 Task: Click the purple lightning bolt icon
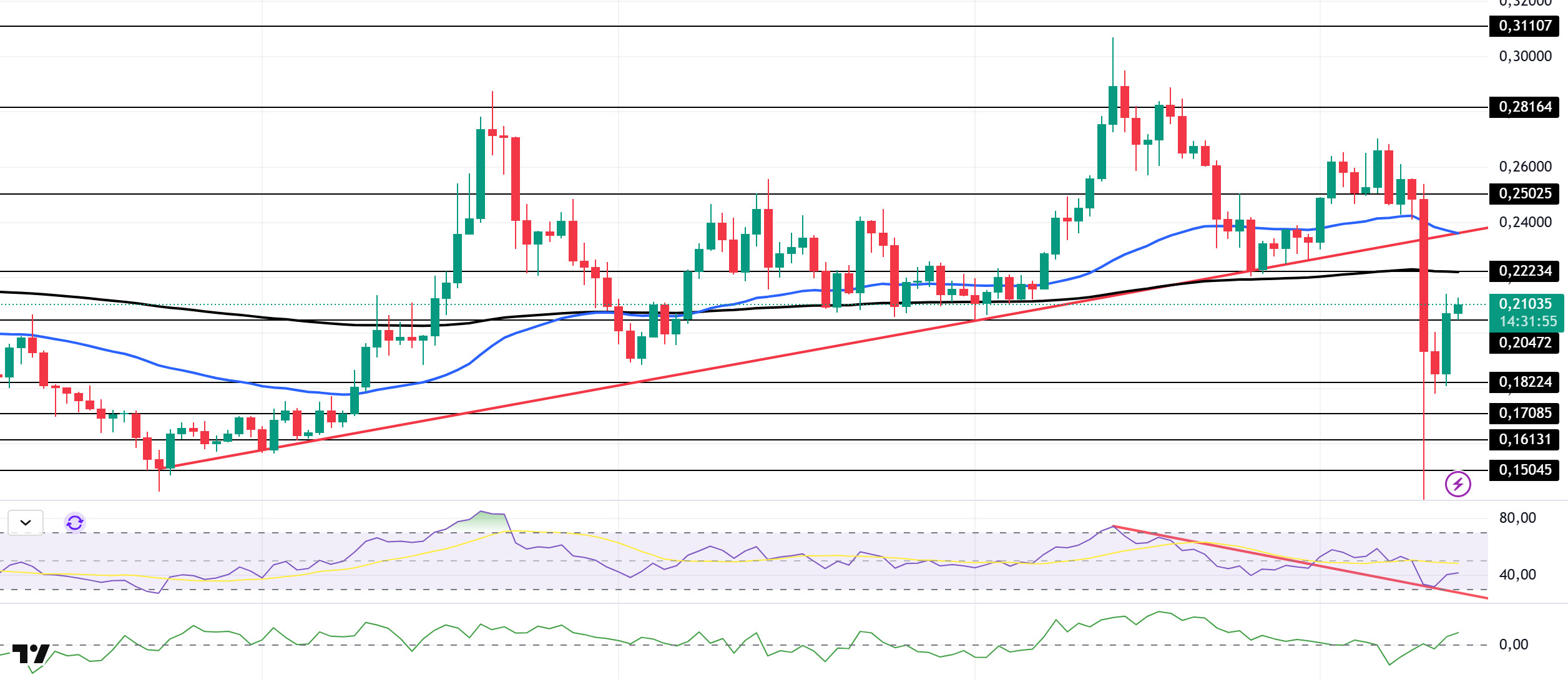1458,484
